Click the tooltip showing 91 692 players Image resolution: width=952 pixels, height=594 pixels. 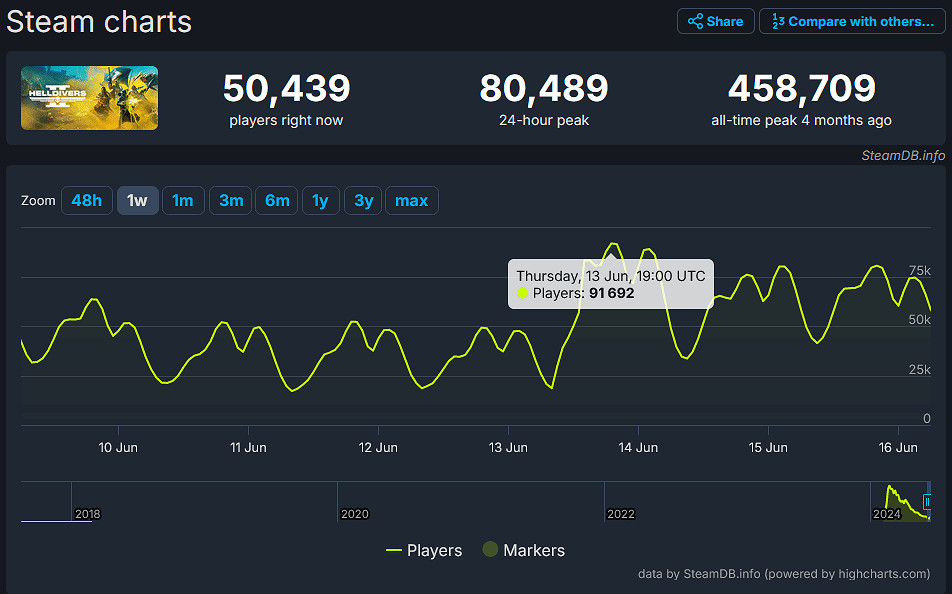pyautogui.click(x=610, y=283)
